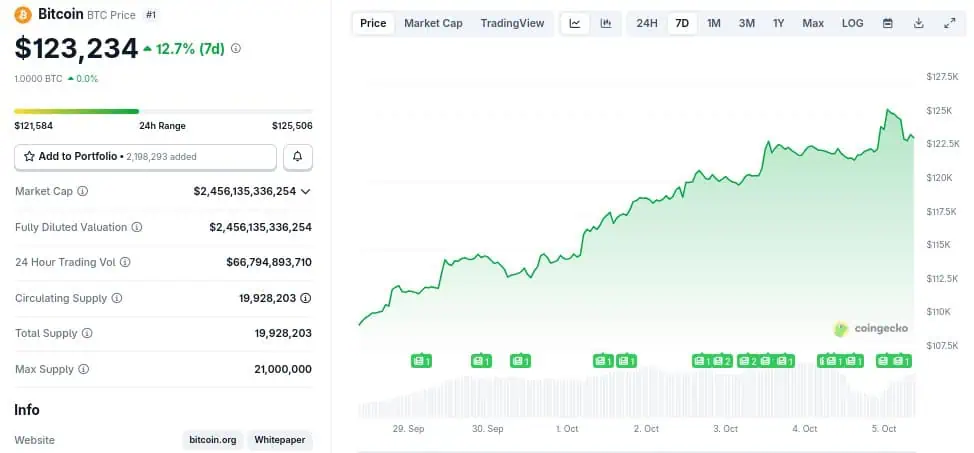
Task: Select the 24H time range
Action: pyautogui.click(x=647, y=23)
